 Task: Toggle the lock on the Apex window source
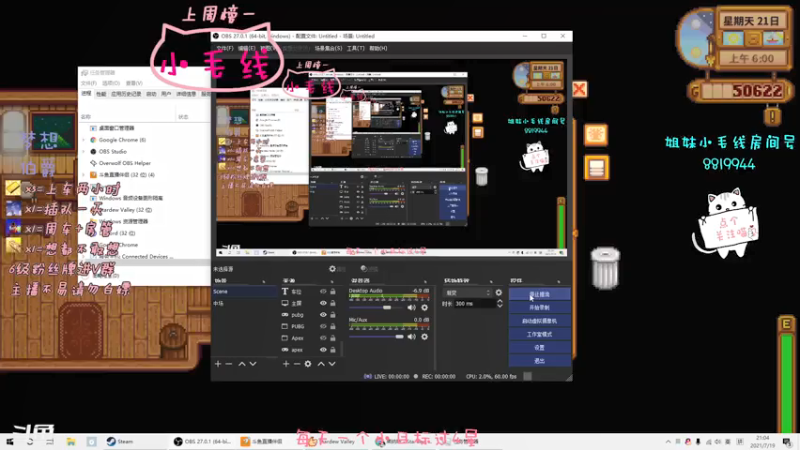[333, 338]
